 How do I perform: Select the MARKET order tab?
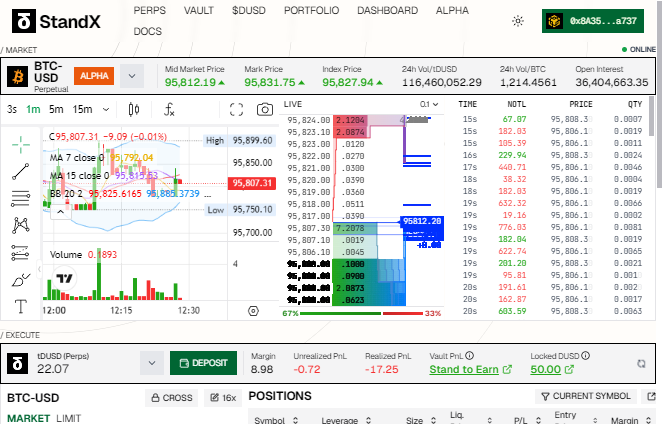click(29, 418)
